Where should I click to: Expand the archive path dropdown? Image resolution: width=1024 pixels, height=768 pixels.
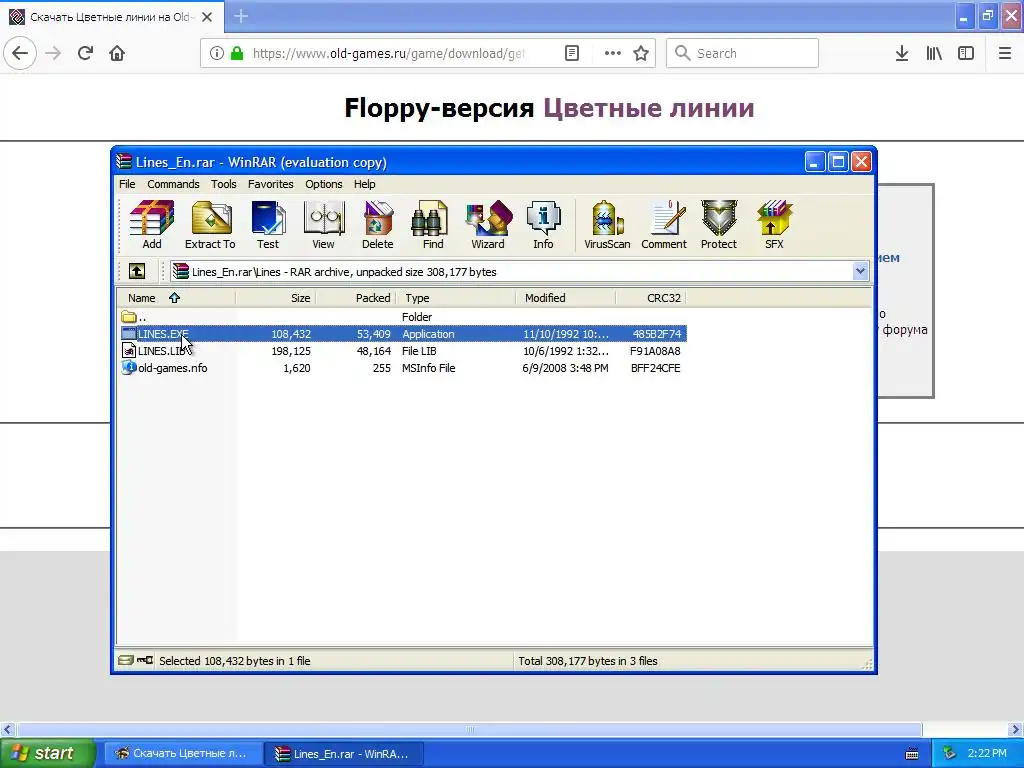pyautogui.click(x=860, y=271)
